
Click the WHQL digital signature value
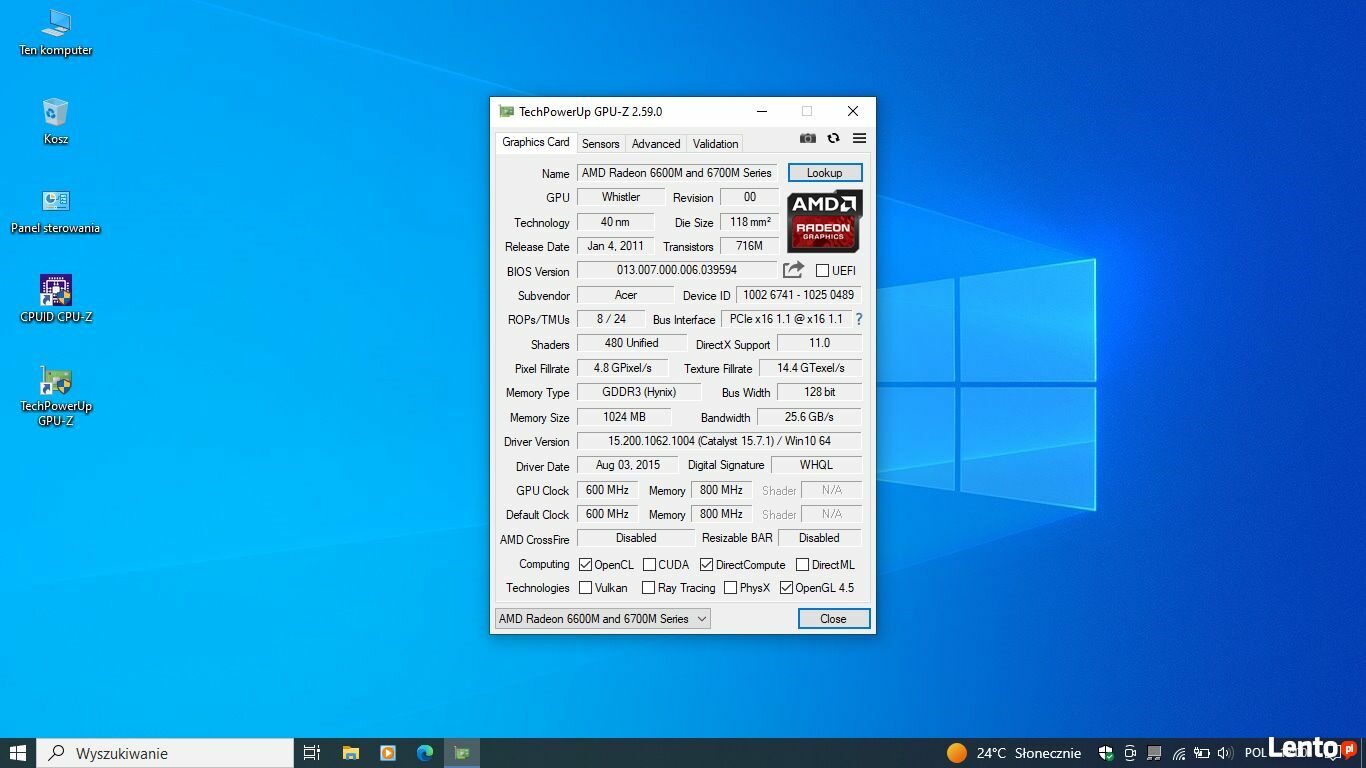pyautogui.click(x=816, y=465)
